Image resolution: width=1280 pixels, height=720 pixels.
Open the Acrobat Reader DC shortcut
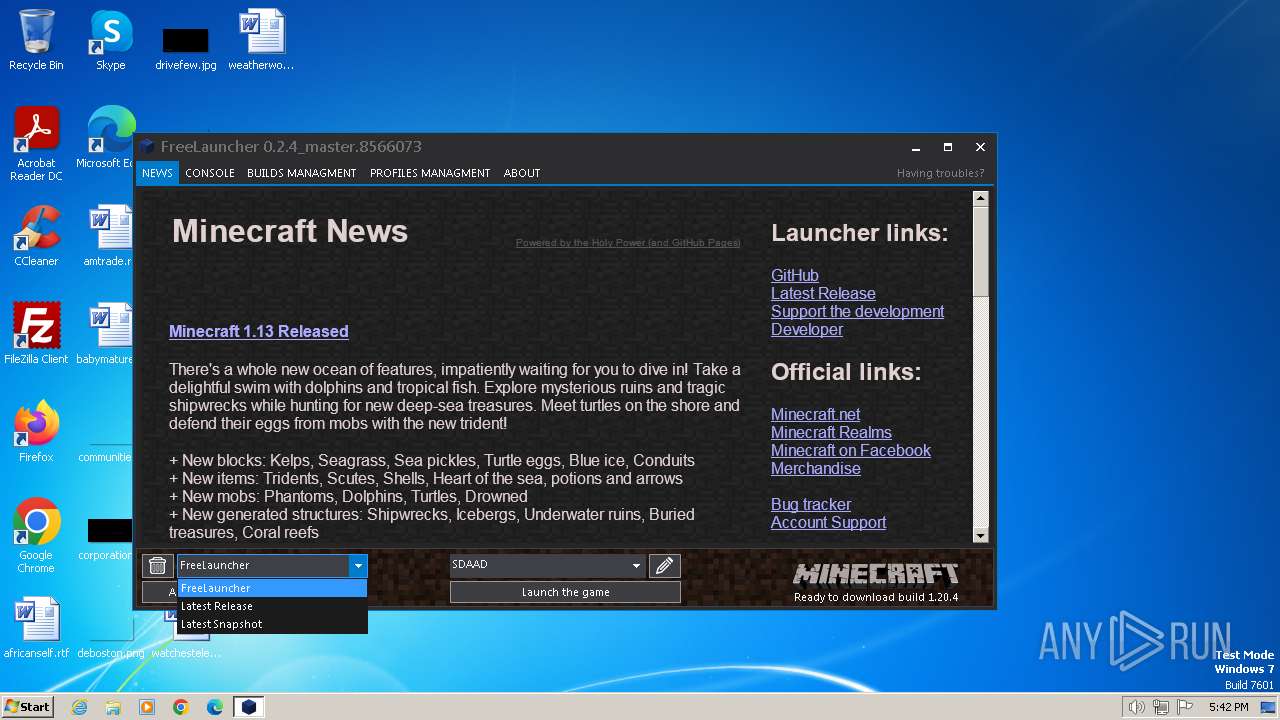(x=36, y=145)
